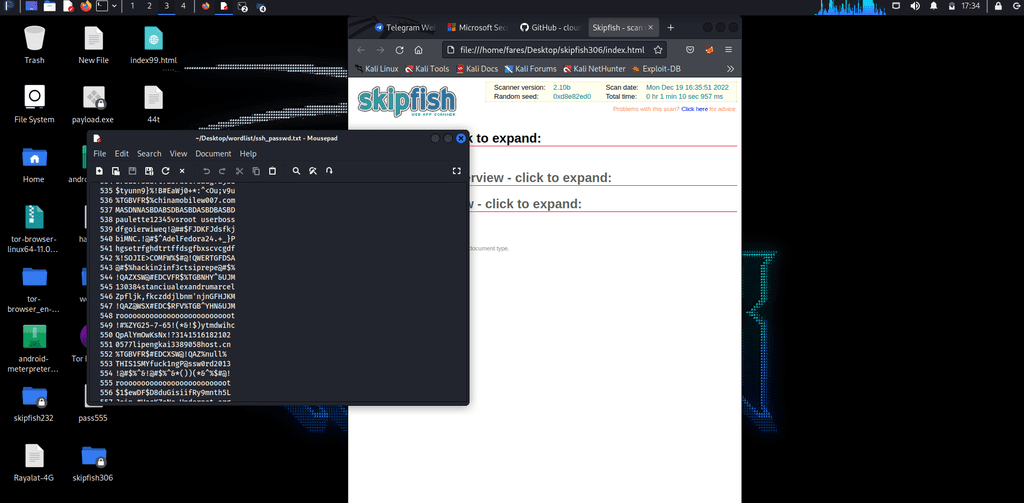Click the Go to line icon in Mousepad
The image size is (1024, 503).
tap(329, 171)
